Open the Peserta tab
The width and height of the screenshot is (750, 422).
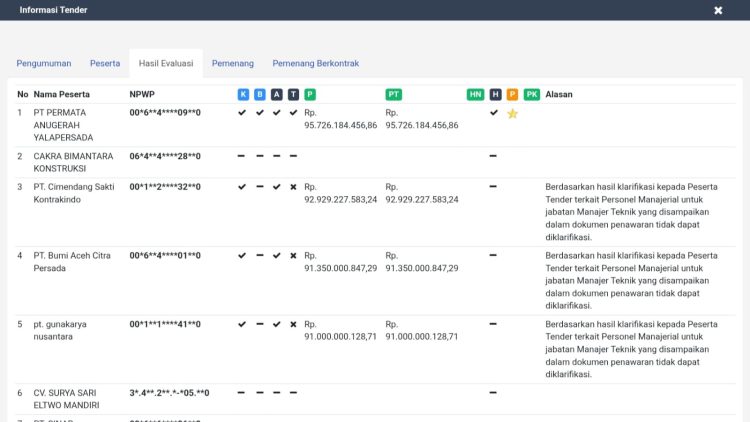pyautogui.click(x=105, y=63)
